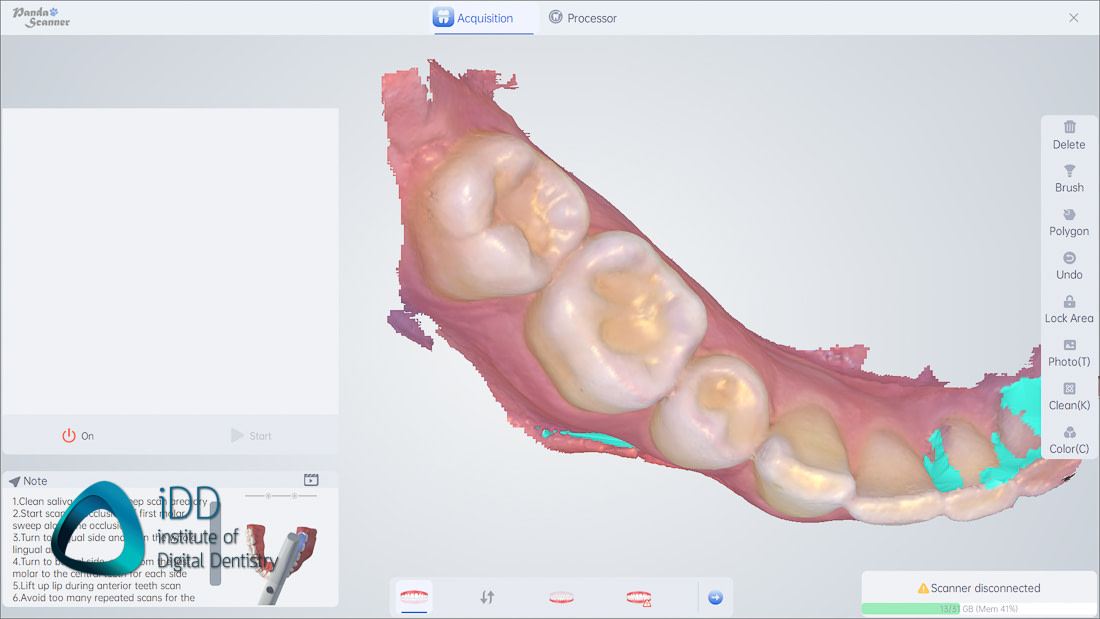Select the upper jaw scan stage icon
The image size is (1100, 619).
pos(414,596)
